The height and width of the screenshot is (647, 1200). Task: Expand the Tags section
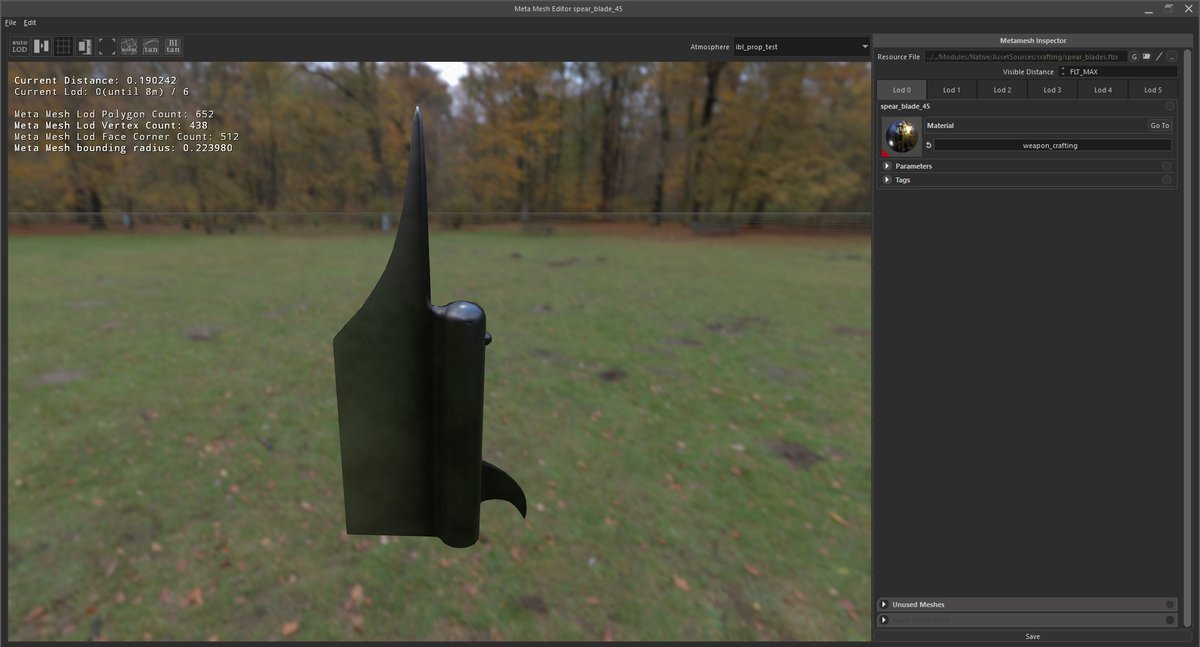[887, 180]
